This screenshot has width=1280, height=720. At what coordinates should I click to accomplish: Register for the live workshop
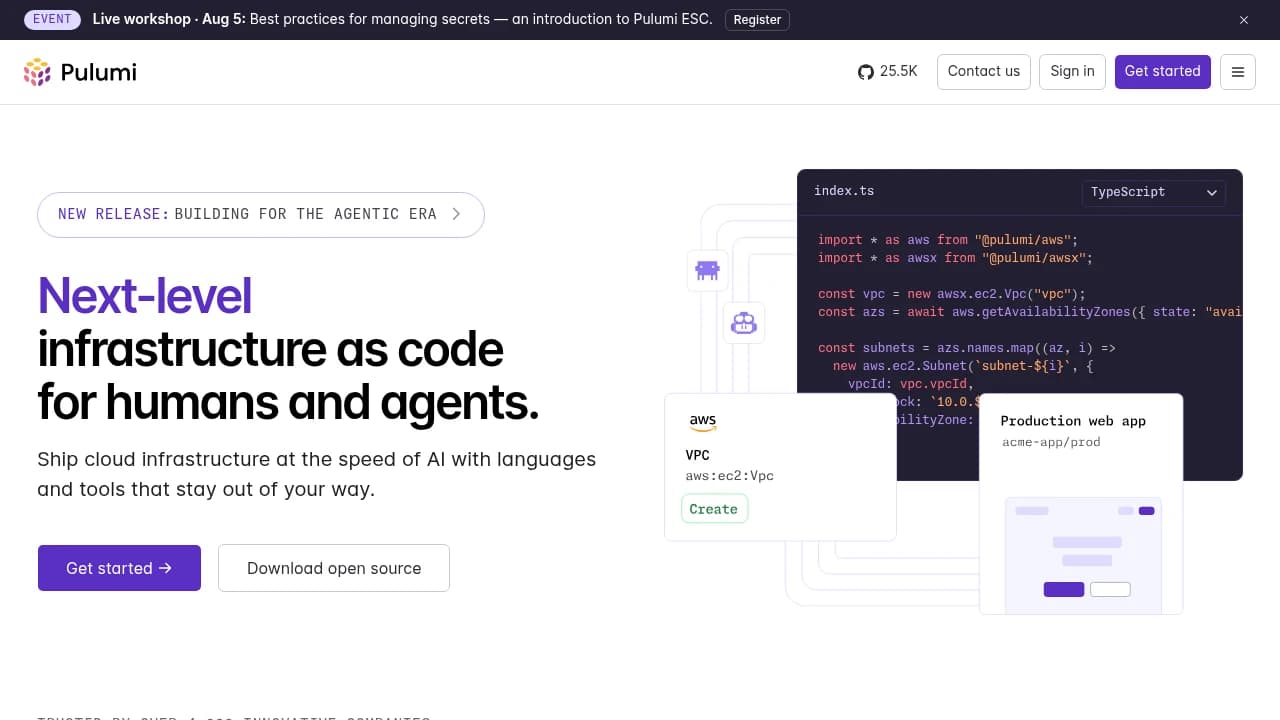tap(757, 19)
